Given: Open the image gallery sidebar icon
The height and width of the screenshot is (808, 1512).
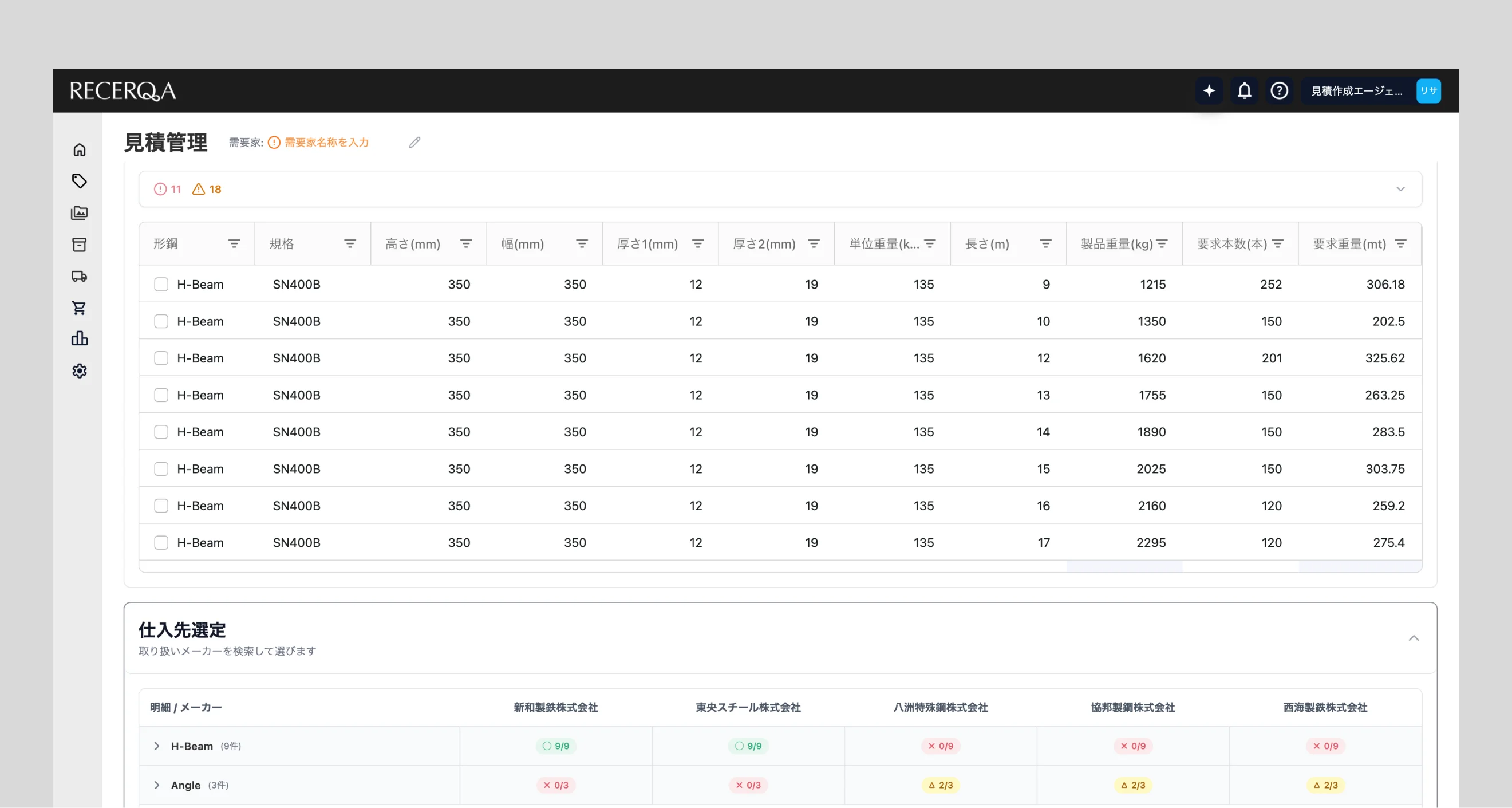Looking at the screenshot, I should pyautogui.click(x=79, y=213).
